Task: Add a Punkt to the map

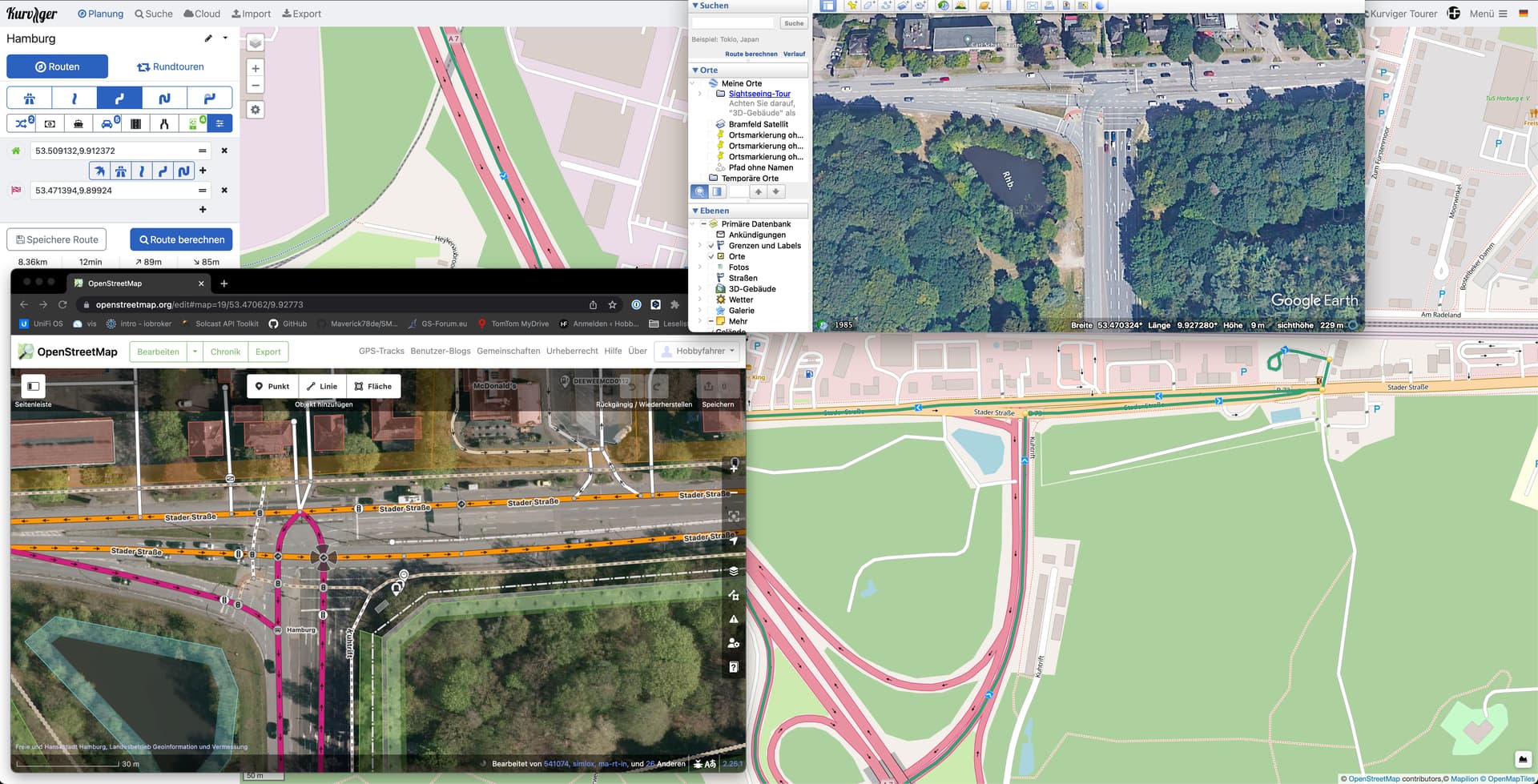Action: 272,386
